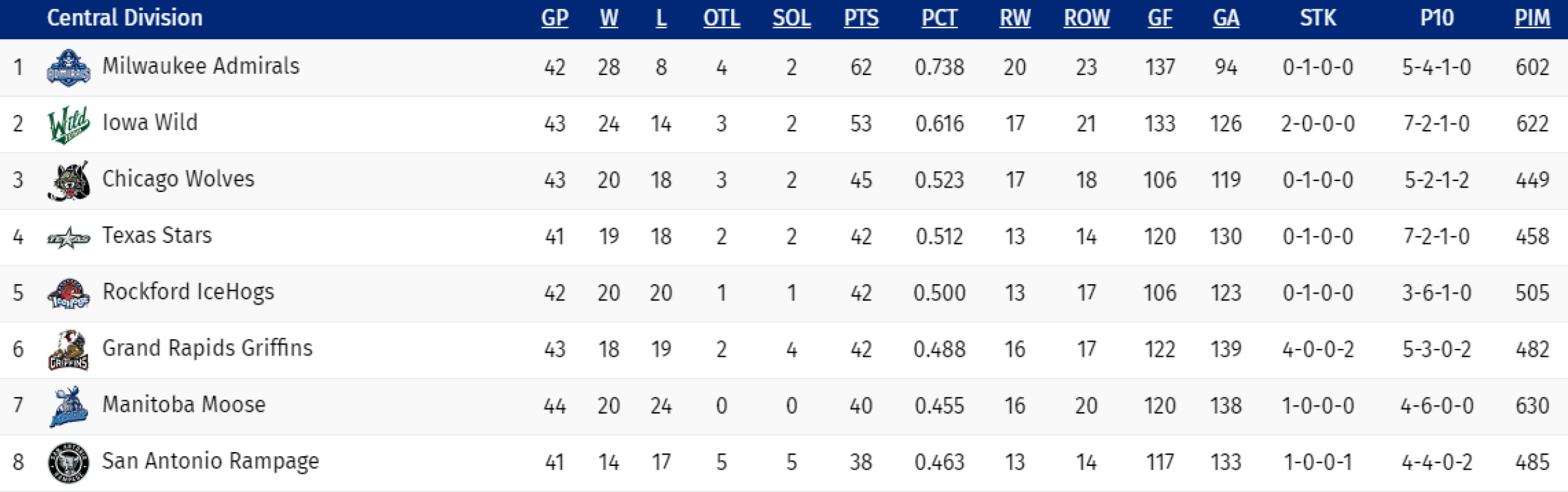Sort by the ROW column header
Image resolution: width=1568 pixels, height=492 pixels.
tap(1086, 18)
